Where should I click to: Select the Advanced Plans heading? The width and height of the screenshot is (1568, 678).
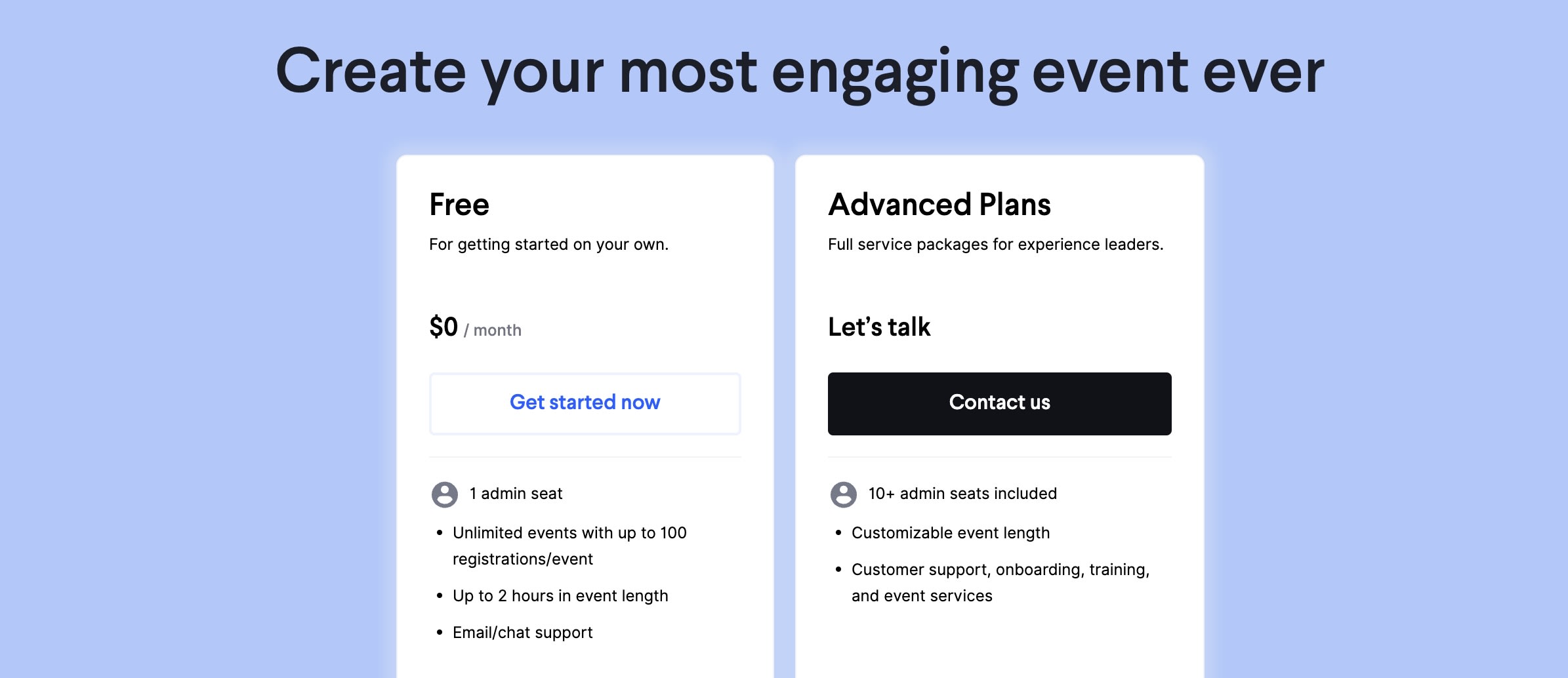coord(939,205)
